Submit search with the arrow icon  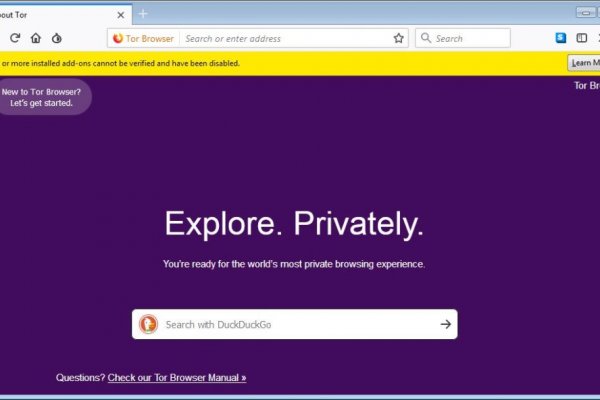pyautogui.click(x=445, y=324)
